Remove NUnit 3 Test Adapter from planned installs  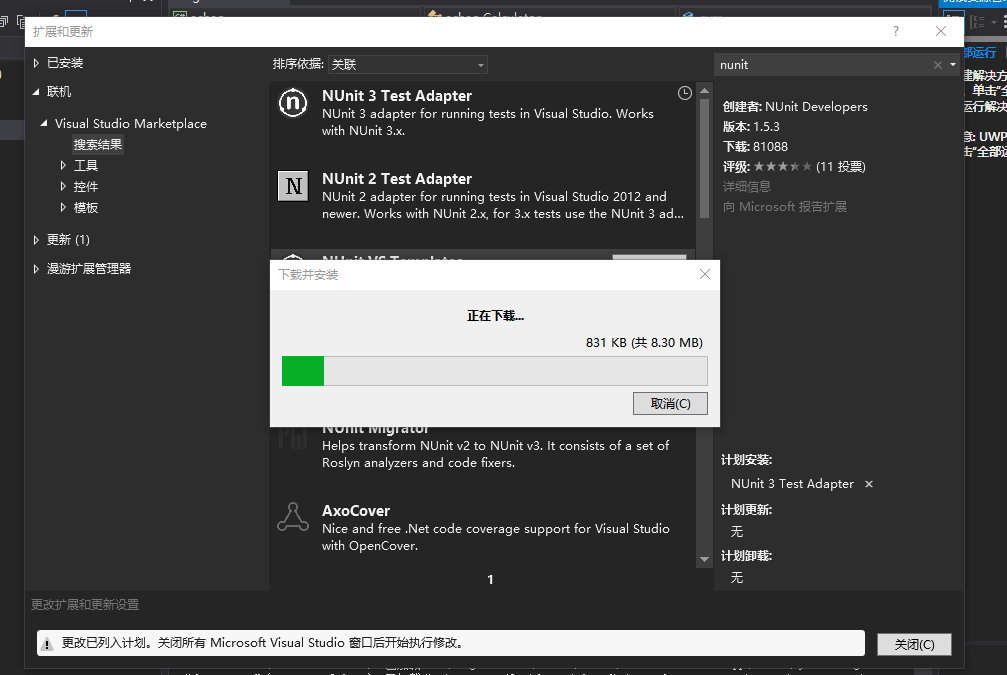pyautogui.click(x=869, y=484)
